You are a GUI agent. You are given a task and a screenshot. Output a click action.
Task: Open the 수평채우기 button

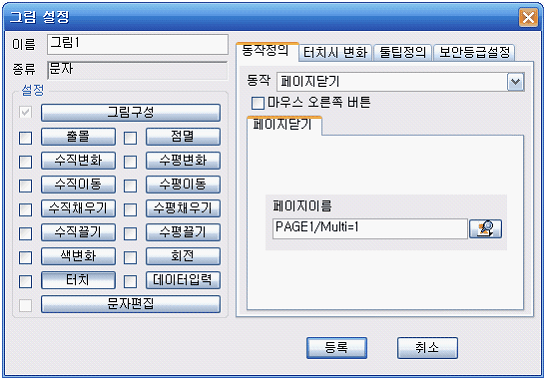(183, 208)
